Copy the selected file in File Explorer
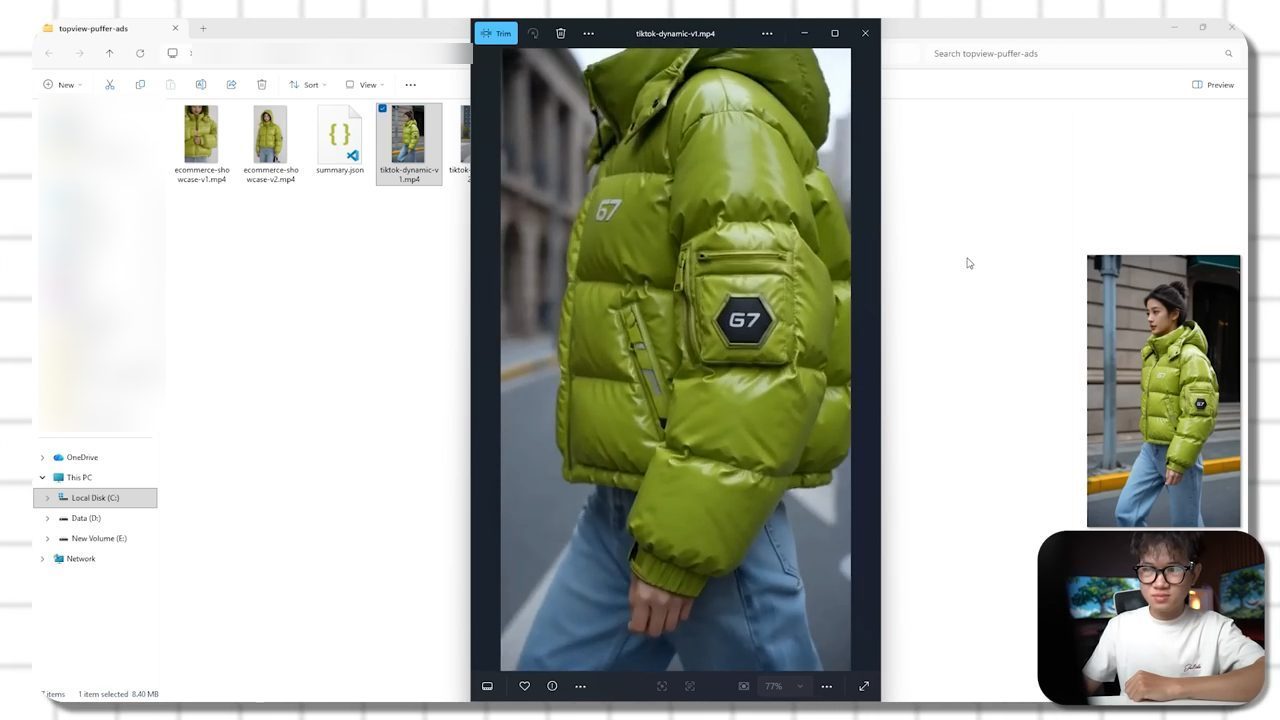 coord(140,85)
